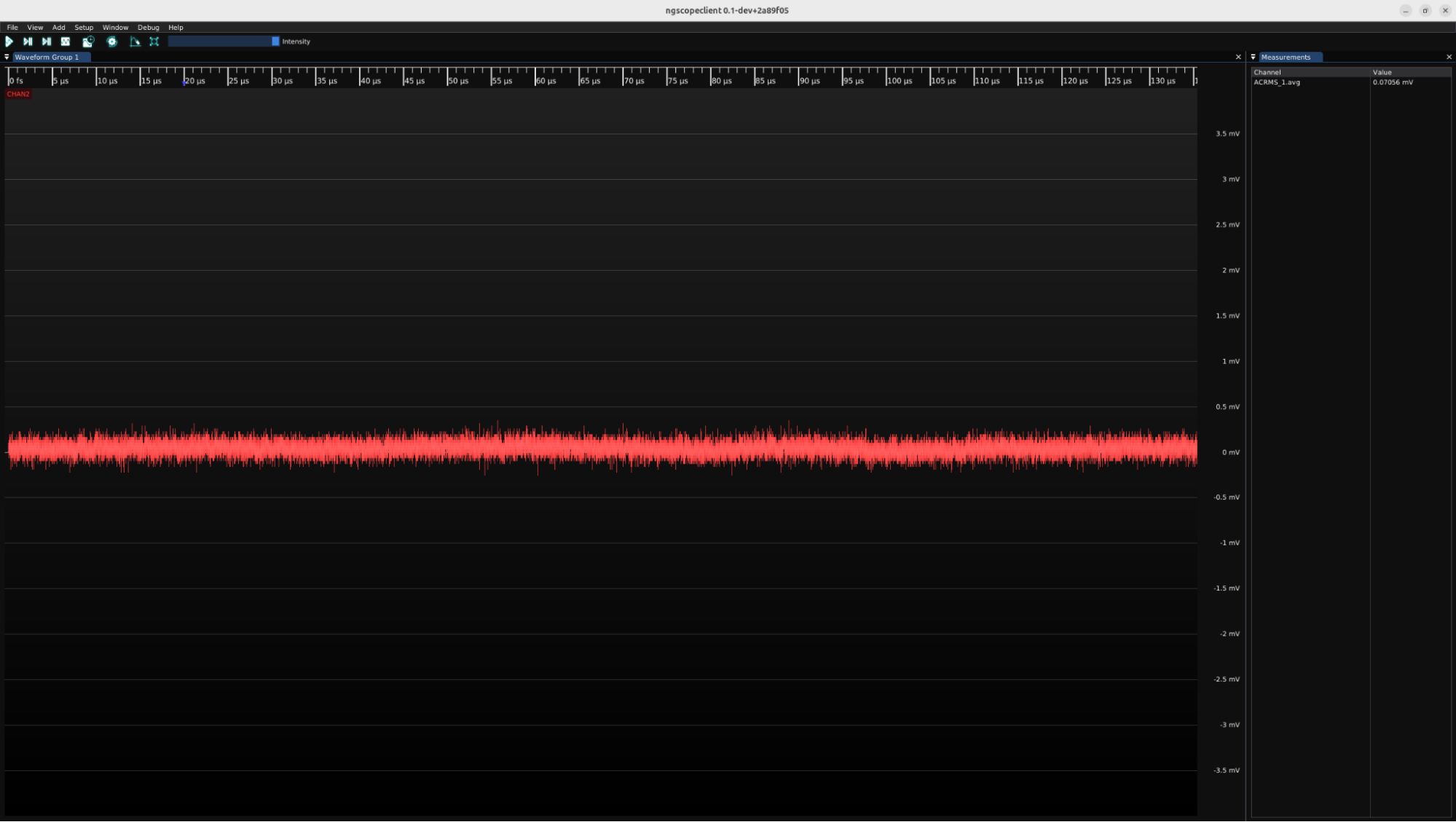Expand the Waveform Group 1 panel dropdown arrow
The image size is (1456, 822).
[7, 57]
